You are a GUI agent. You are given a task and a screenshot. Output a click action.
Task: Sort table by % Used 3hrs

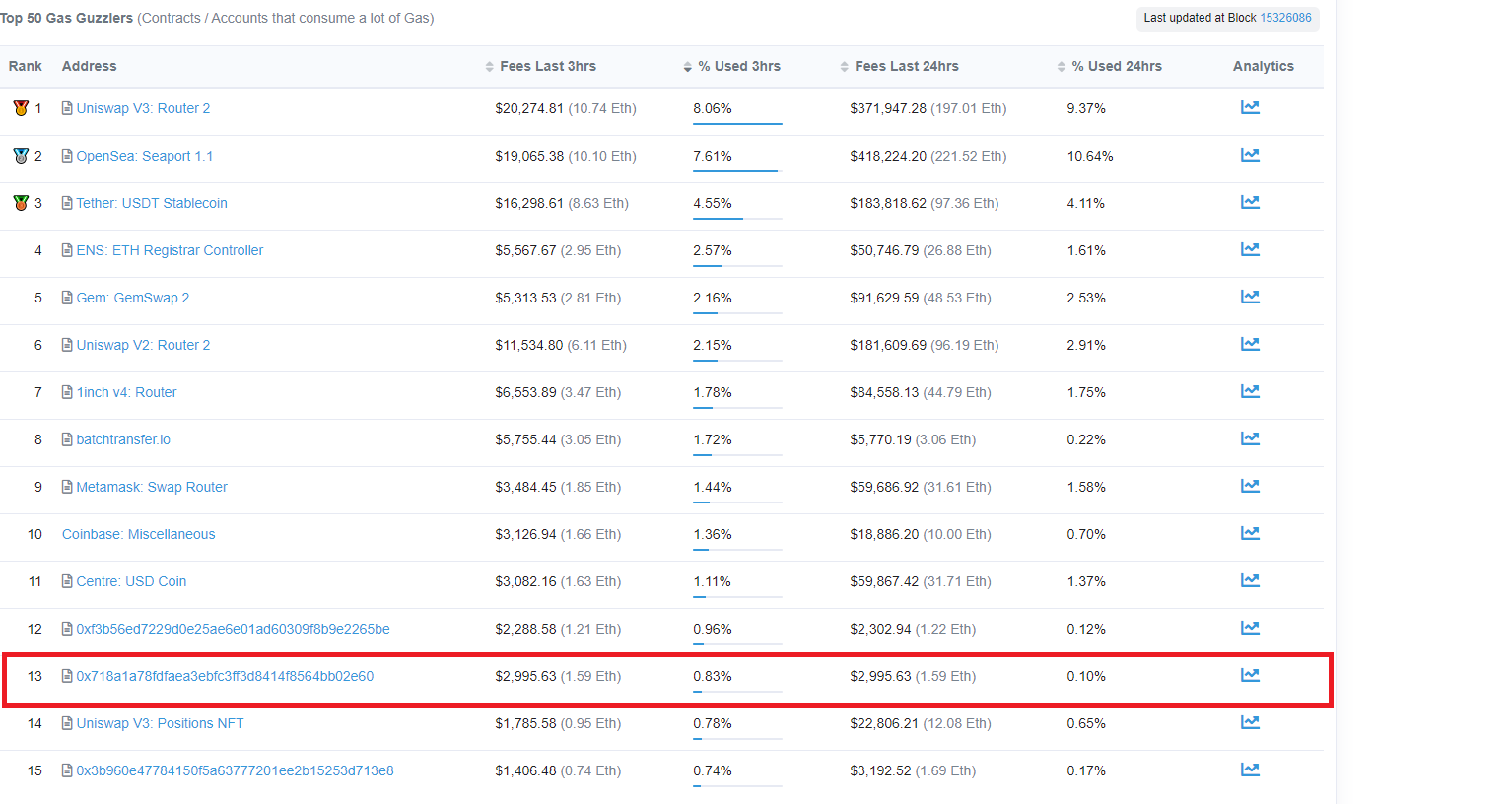(x=731, y=66)
